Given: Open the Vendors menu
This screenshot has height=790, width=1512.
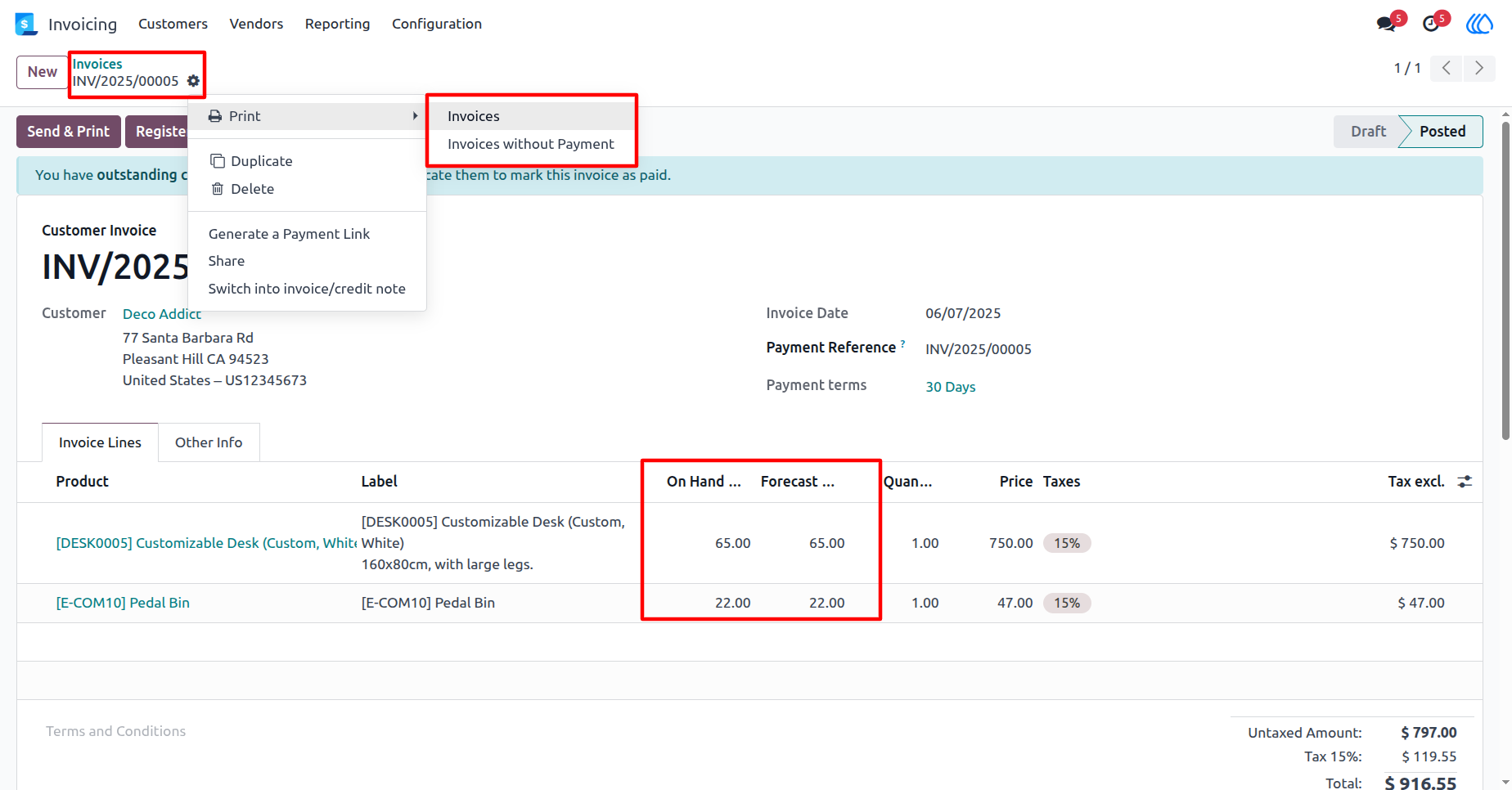Looking at the screenshot, I should (256, 24).
